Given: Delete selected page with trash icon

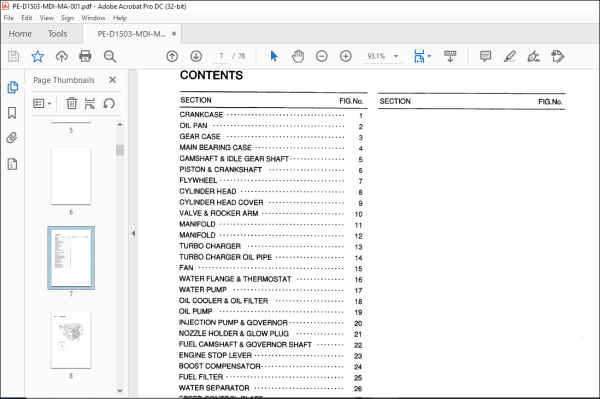Looking at the screenshot, I should (x=72, y=103).
